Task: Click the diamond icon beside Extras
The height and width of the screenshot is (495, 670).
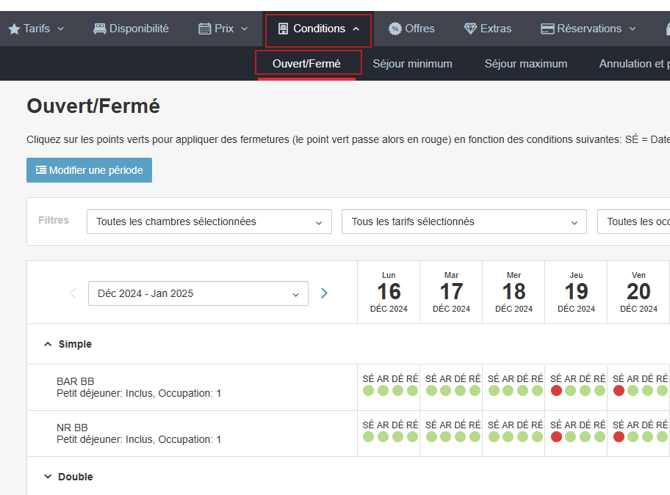Action: [x=470, y=29]
